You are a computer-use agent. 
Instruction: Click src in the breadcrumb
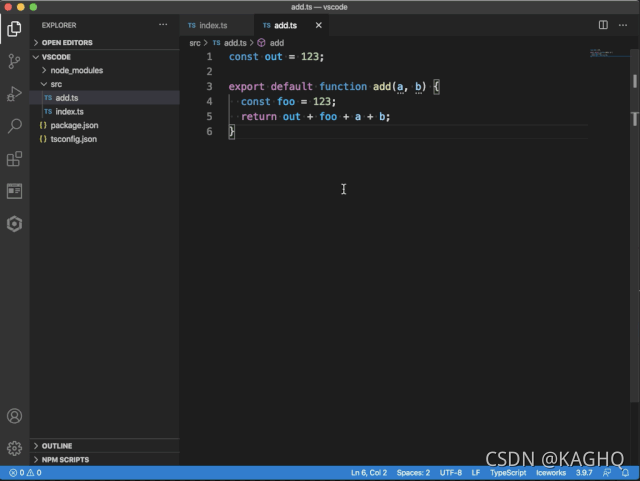(195, 43)
